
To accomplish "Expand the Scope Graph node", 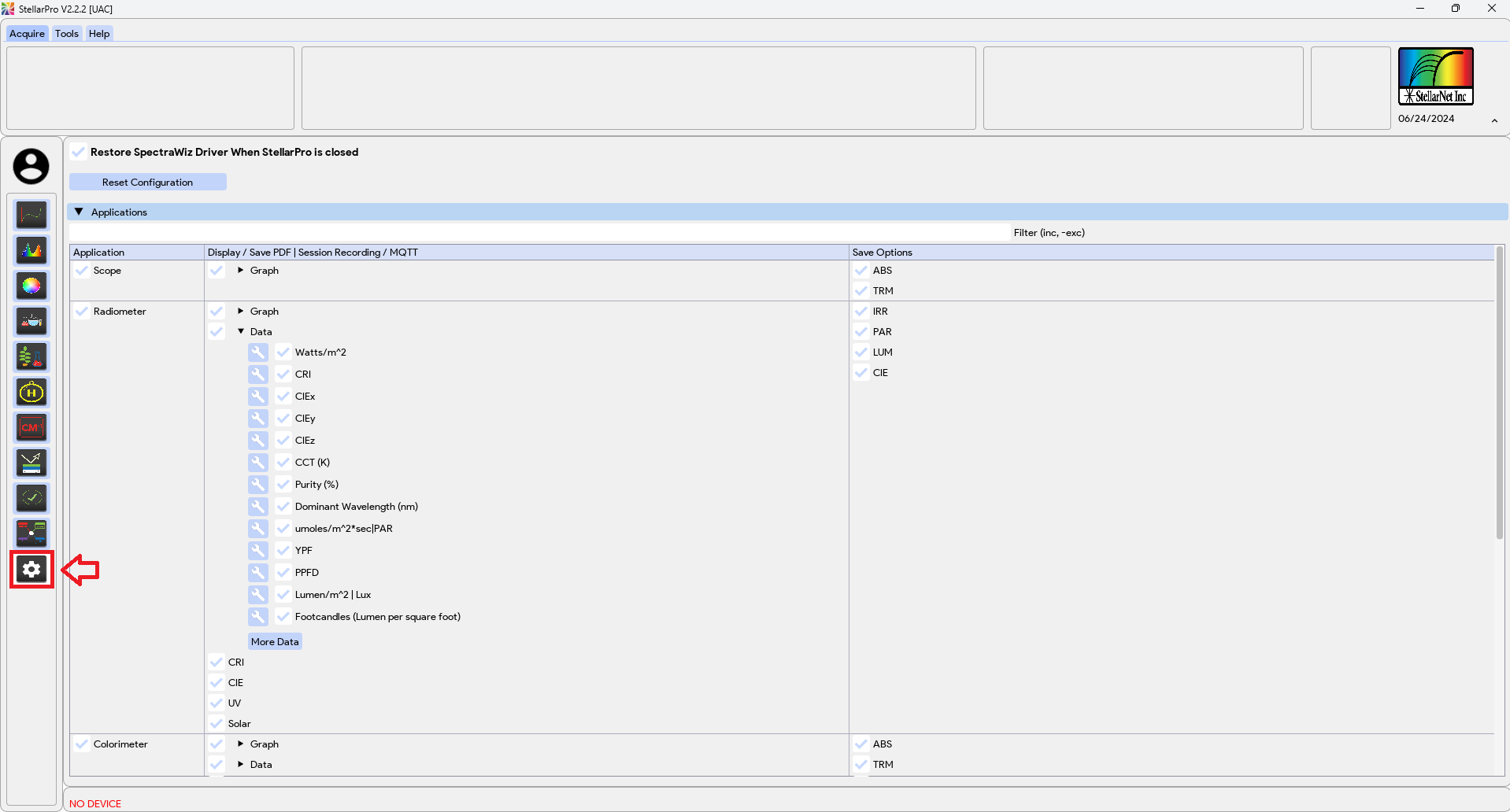I will click(x=241, y=270).
